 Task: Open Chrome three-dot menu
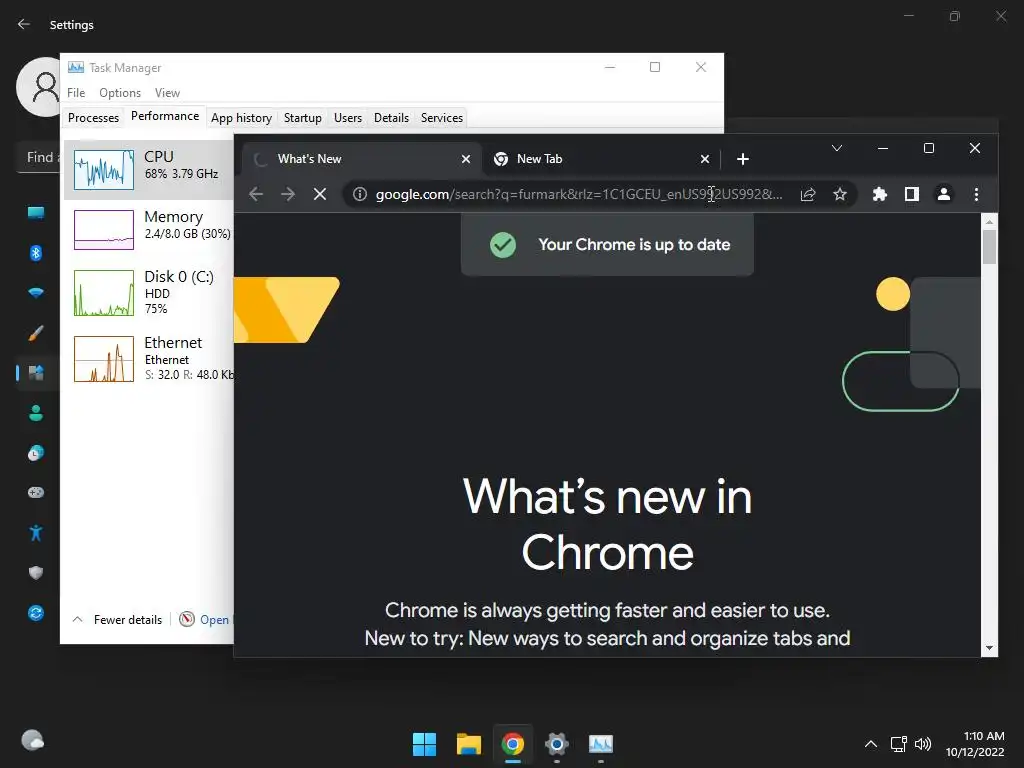click(x=976, y=194)
